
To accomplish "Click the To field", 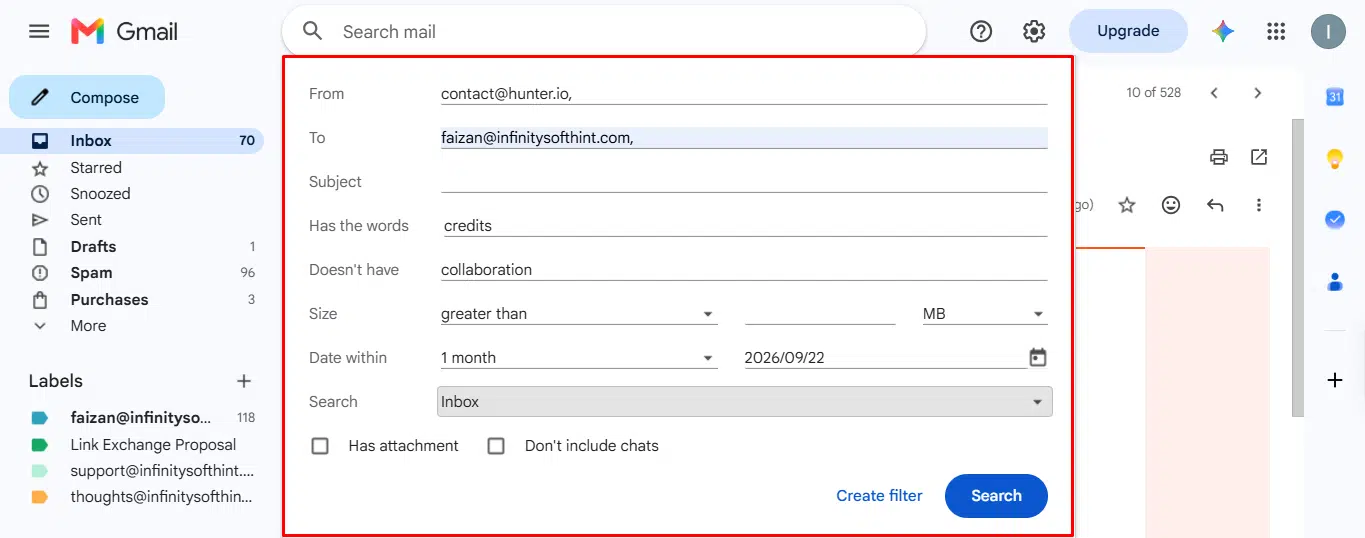I will click(x=744, y=138).
